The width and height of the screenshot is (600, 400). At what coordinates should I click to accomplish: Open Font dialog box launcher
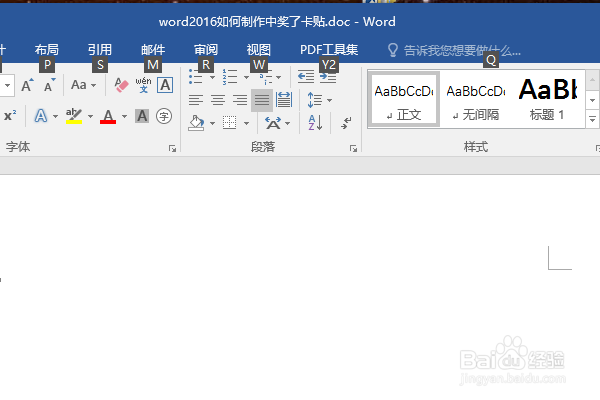pos(173,149)
